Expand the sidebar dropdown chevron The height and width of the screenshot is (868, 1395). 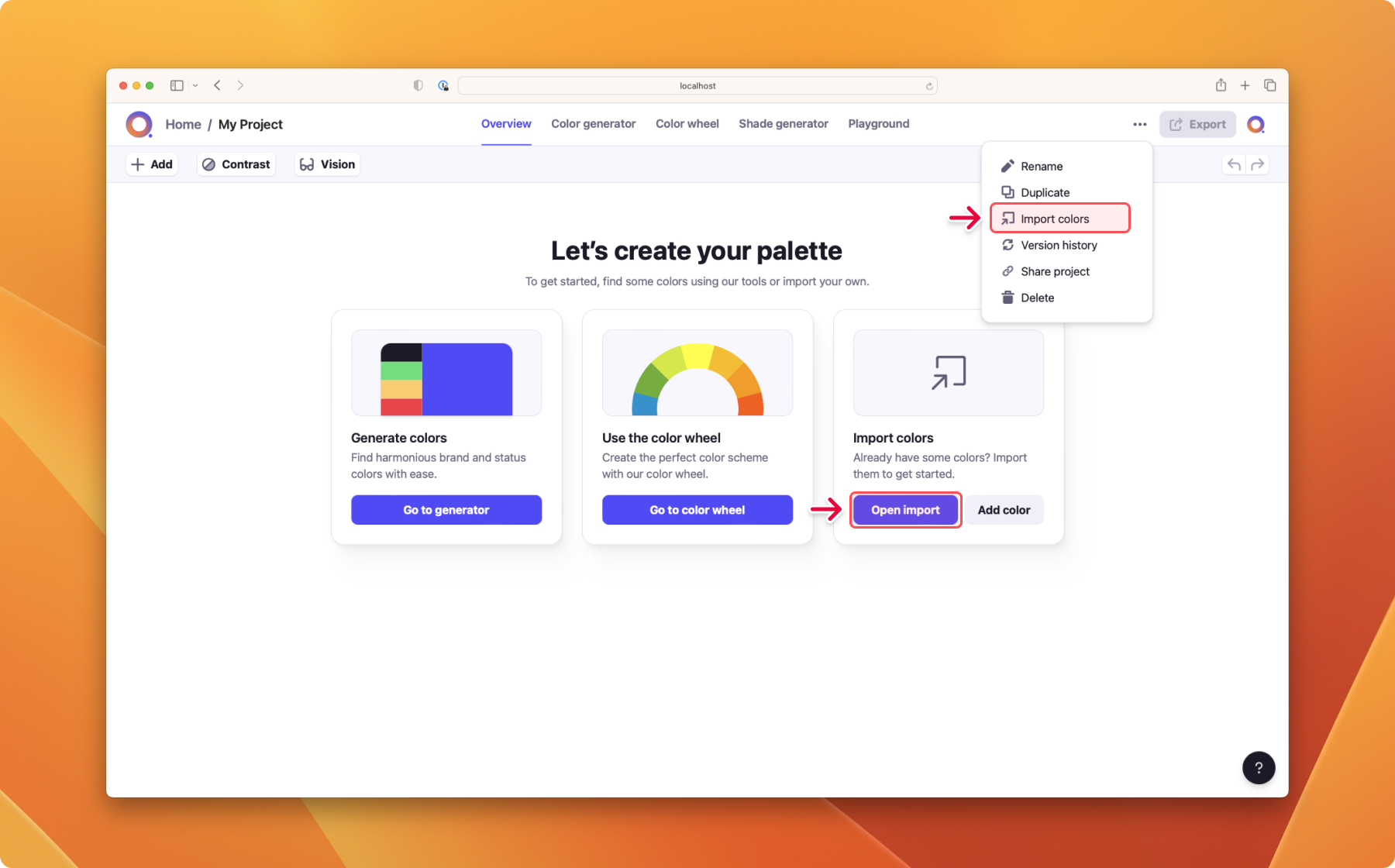[x=195, y=85]
